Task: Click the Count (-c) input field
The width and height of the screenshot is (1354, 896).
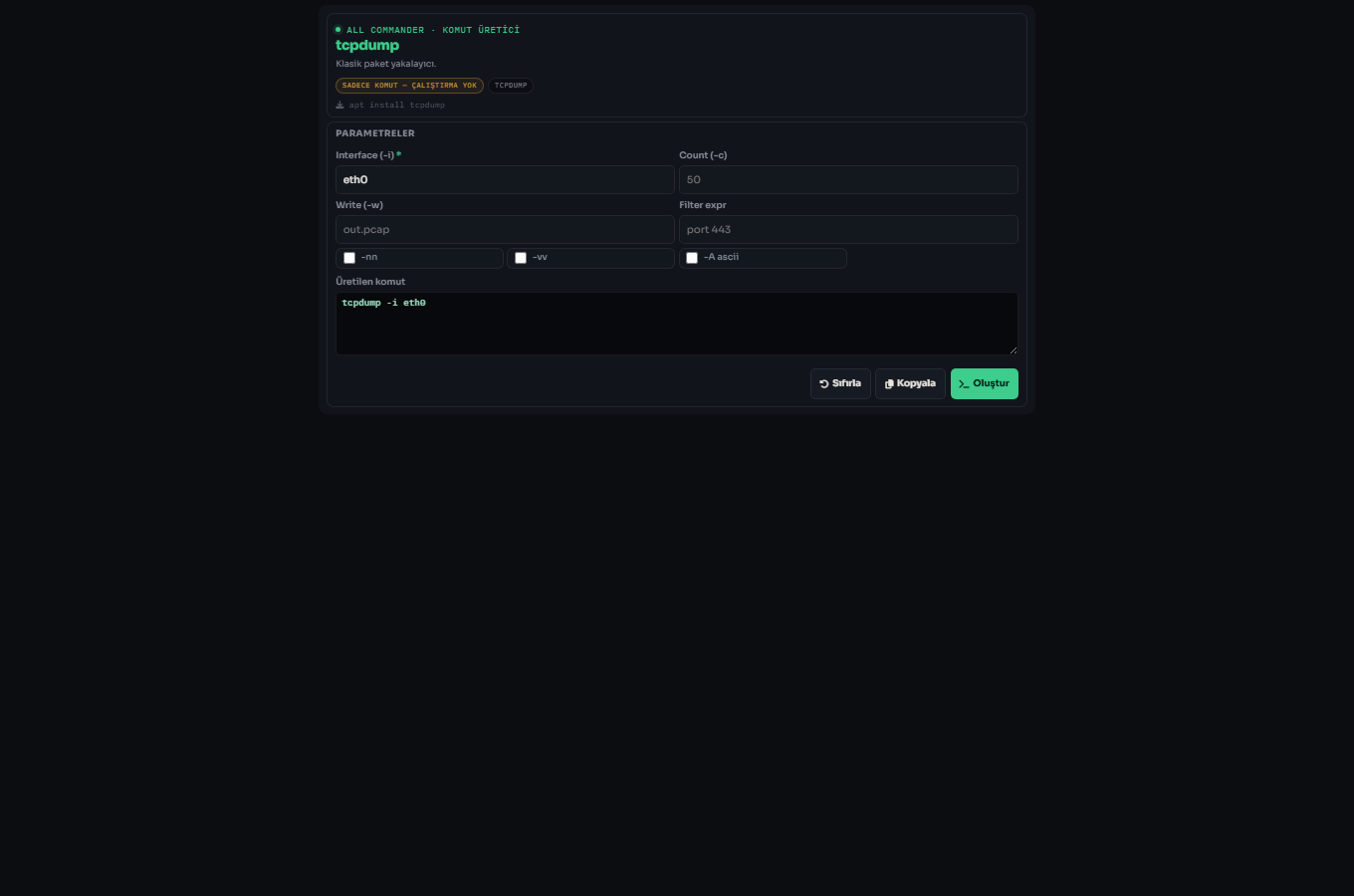Action: coord(848,180)
